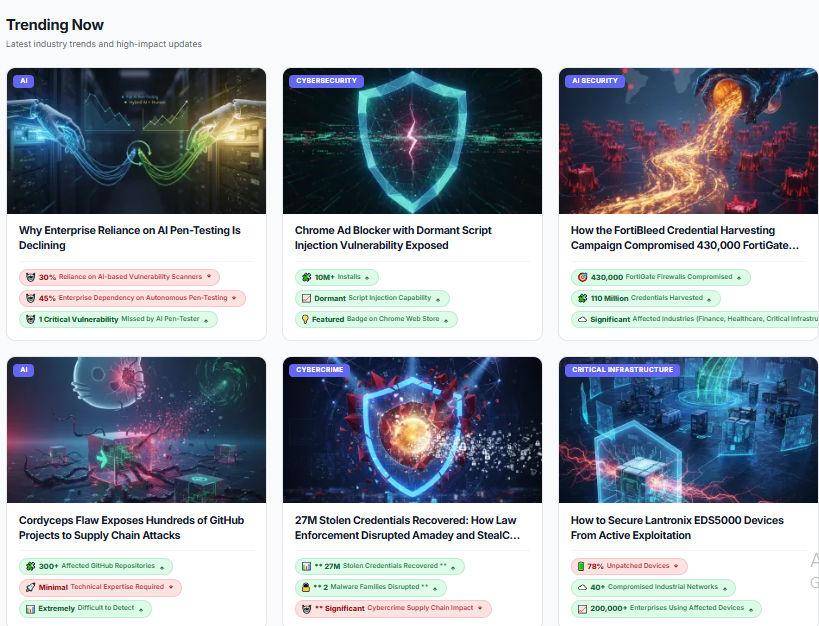Viewport: 819px width, 626px height.
Task: Open How to Secure Lantronix EDS5000 Devices headline
Action: (x=677, y=528)
